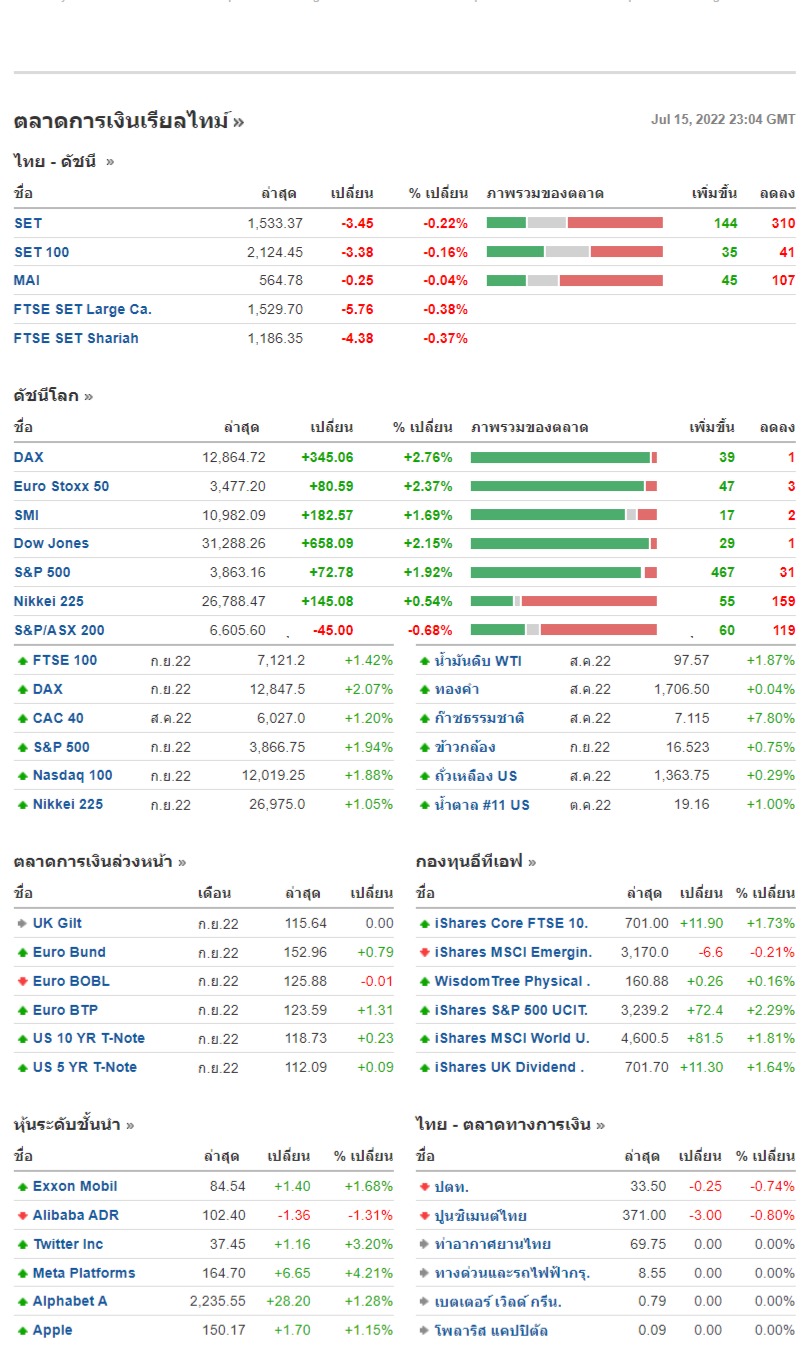Click the arrow icon beside US 5 YR T-Note
Screen dimensions: 806x1350
[x=23, y=1068]
